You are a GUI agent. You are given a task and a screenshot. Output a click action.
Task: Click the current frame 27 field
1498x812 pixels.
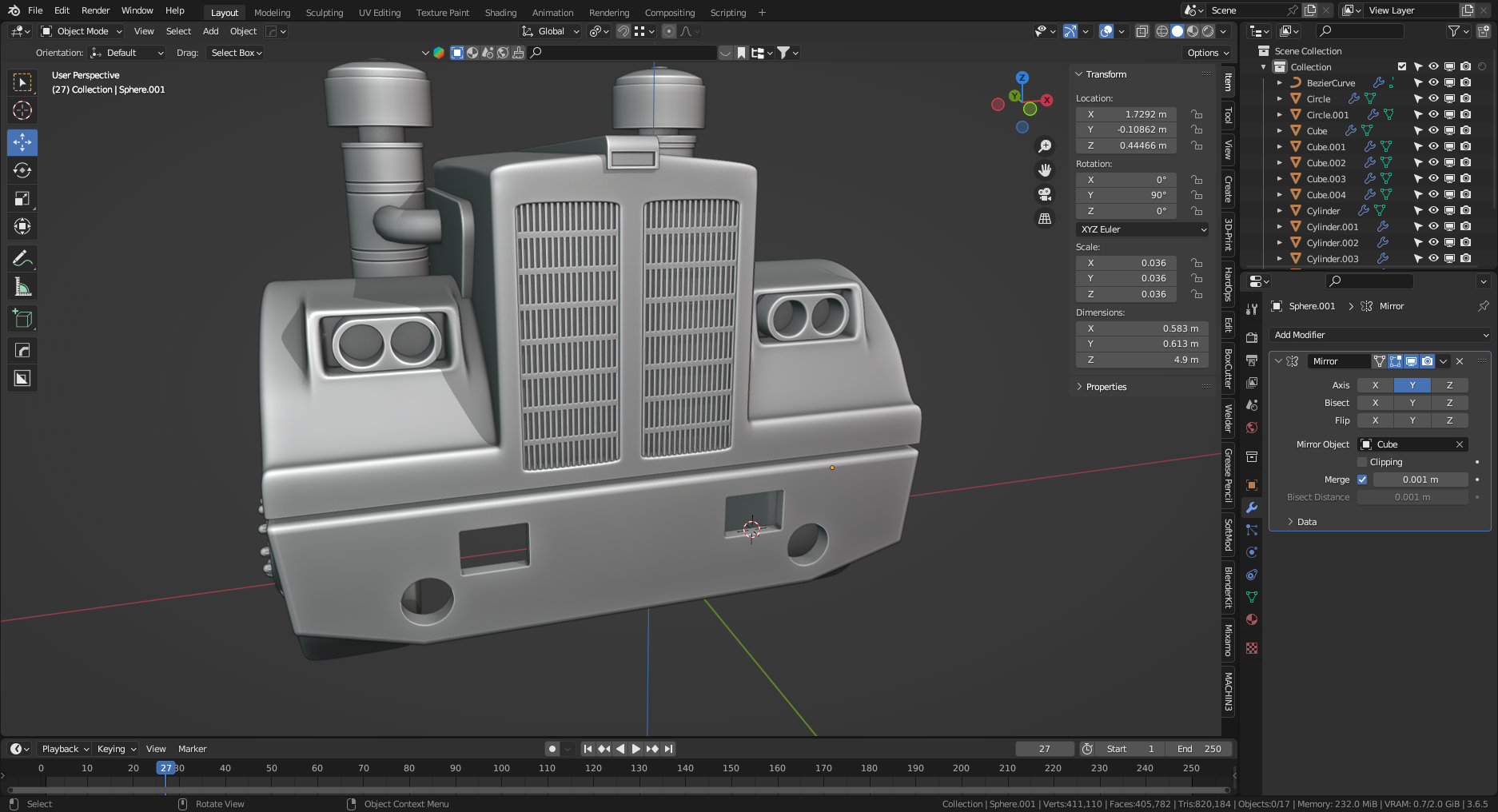coord(1045,749)
